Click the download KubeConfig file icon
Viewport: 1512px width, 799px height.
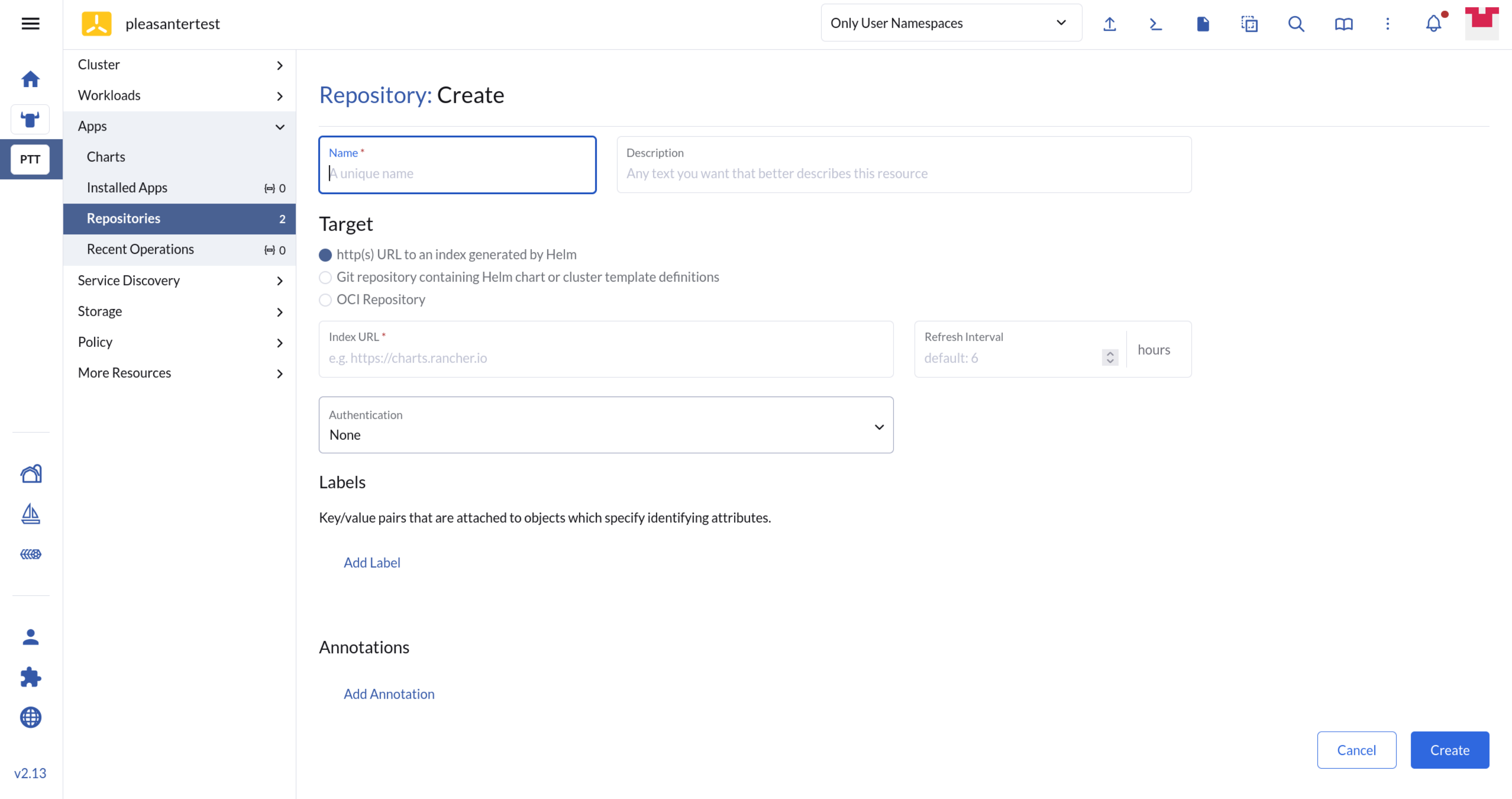[1203, 24]
